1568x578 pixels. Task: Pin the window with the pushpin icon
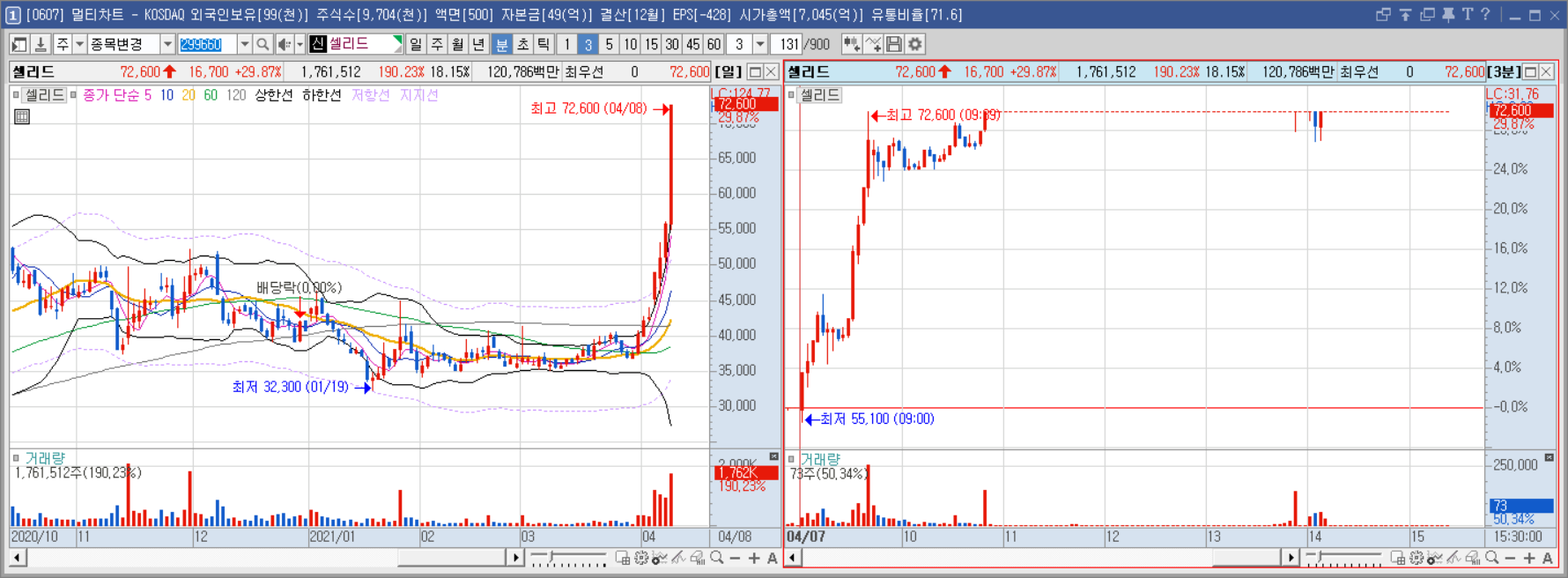1448,14
